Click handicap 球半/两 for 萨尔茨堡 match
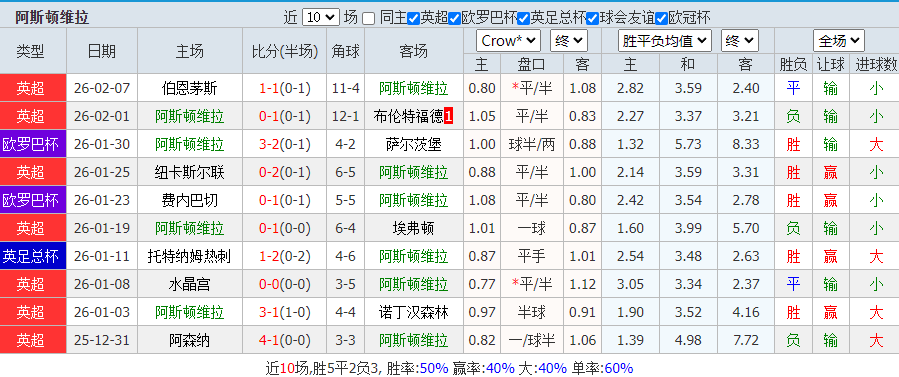899x377 pixels. (531, 144)
